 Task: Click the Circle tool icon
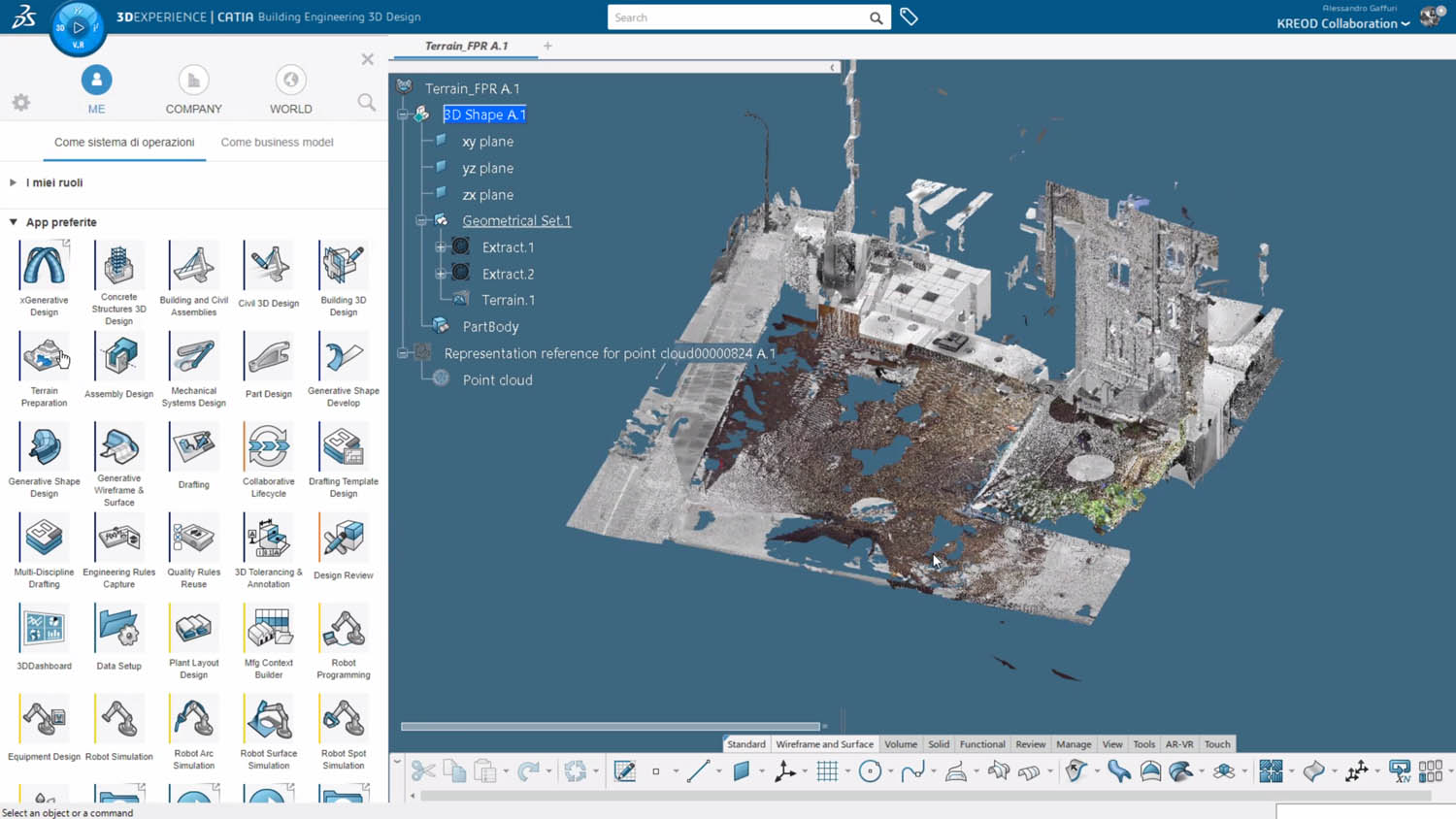click(x=870, y=771)
